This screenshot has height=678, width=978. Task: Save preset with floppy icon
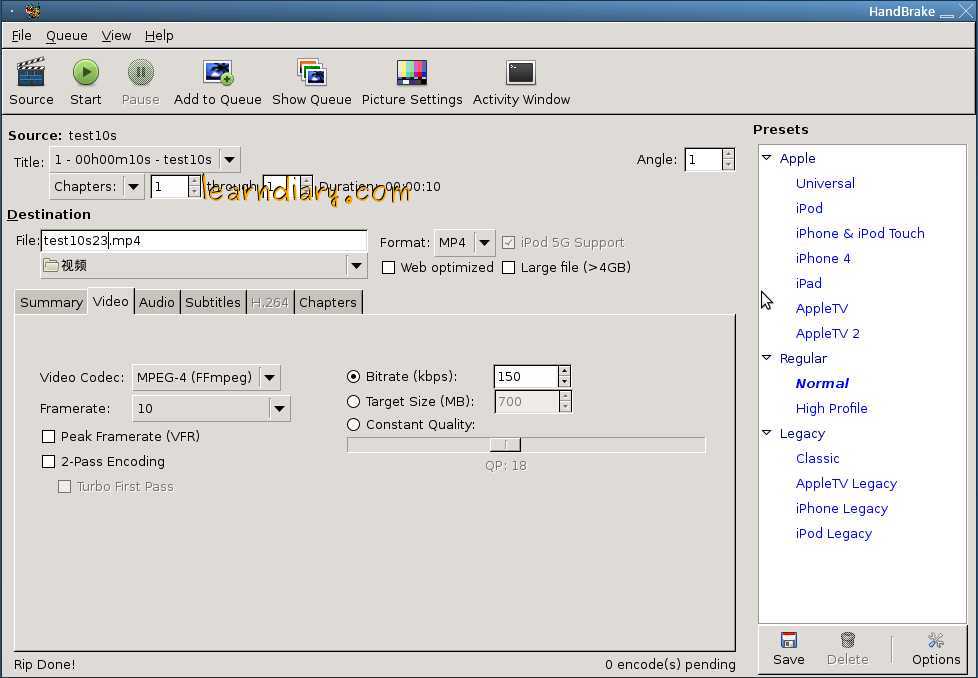(788, 640)
